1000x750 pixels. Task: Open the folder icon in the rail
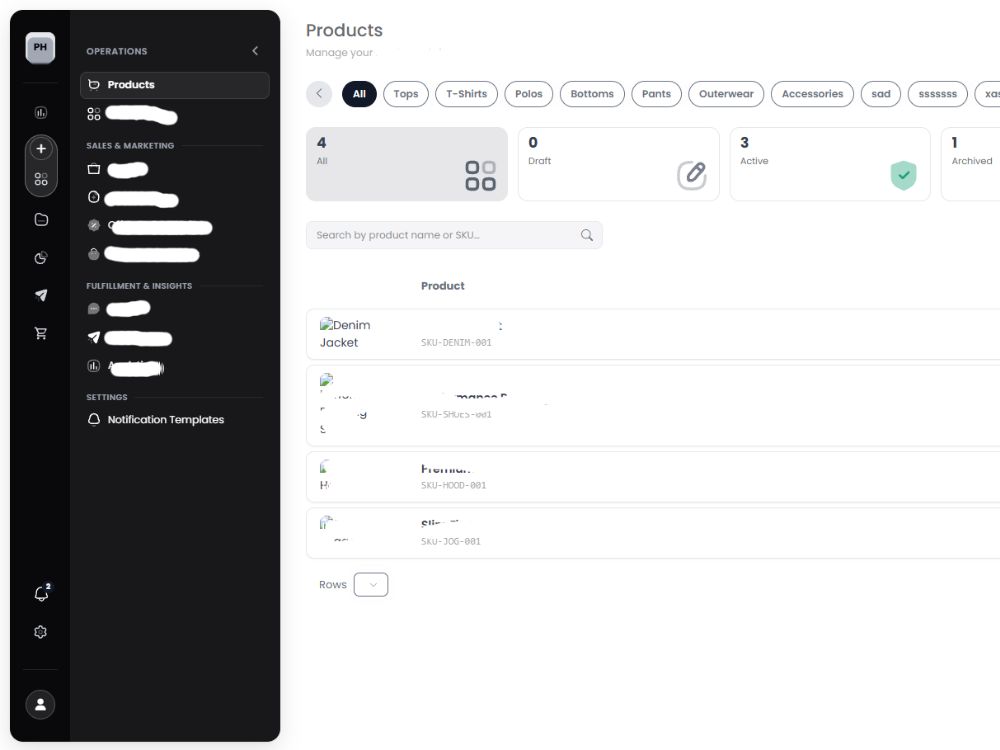[x=41, y=219]
